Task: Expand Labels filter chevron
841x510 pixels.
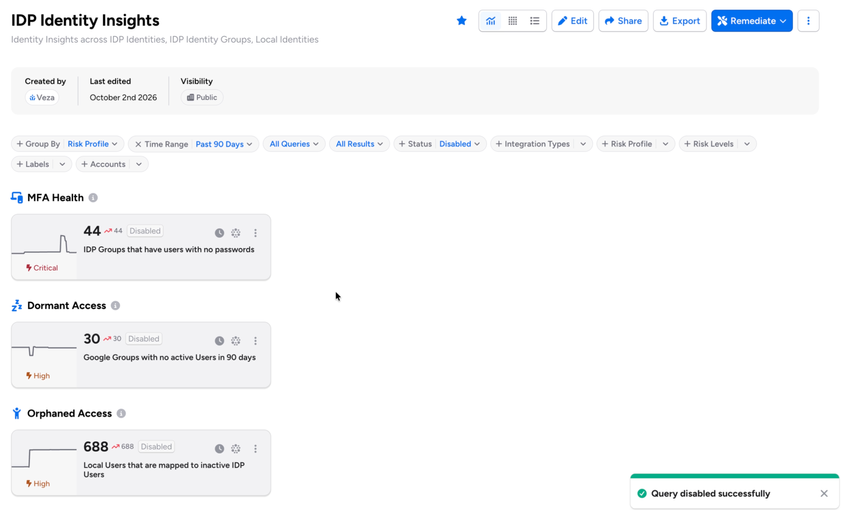Action: [x=62, y=164]
